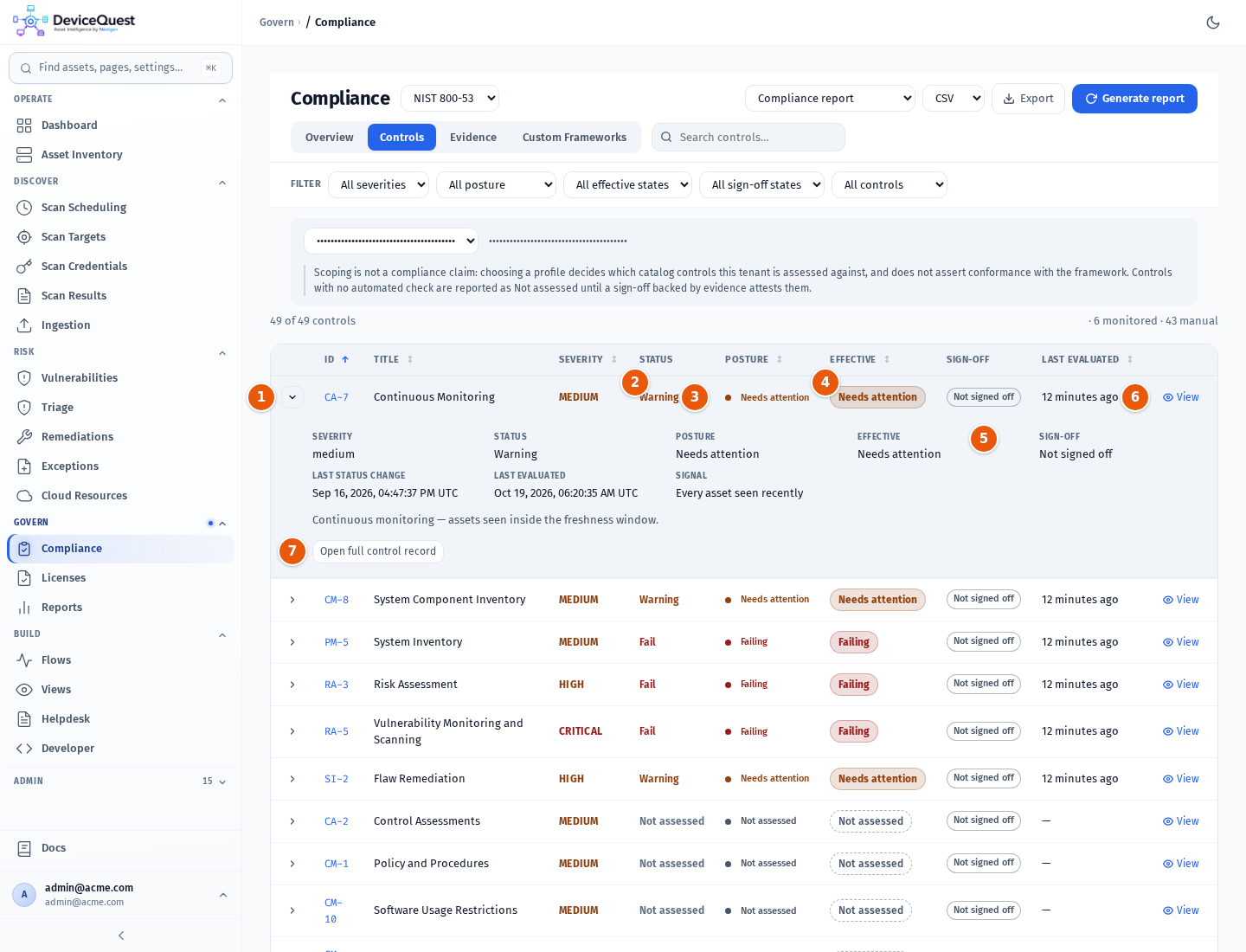Open full control record for CA-7
1246x952 pixels.
[x=378, y=551]
